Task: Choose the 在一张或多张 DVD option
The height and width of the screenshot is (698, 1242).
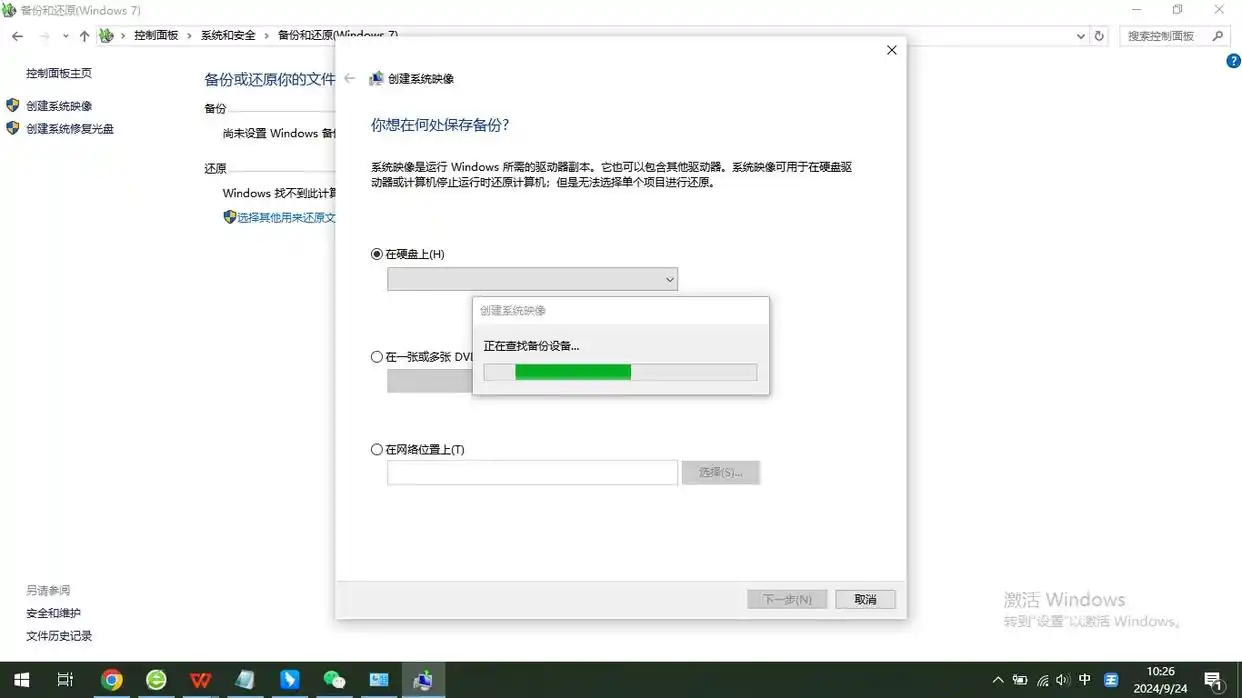Action: point(377,356)
